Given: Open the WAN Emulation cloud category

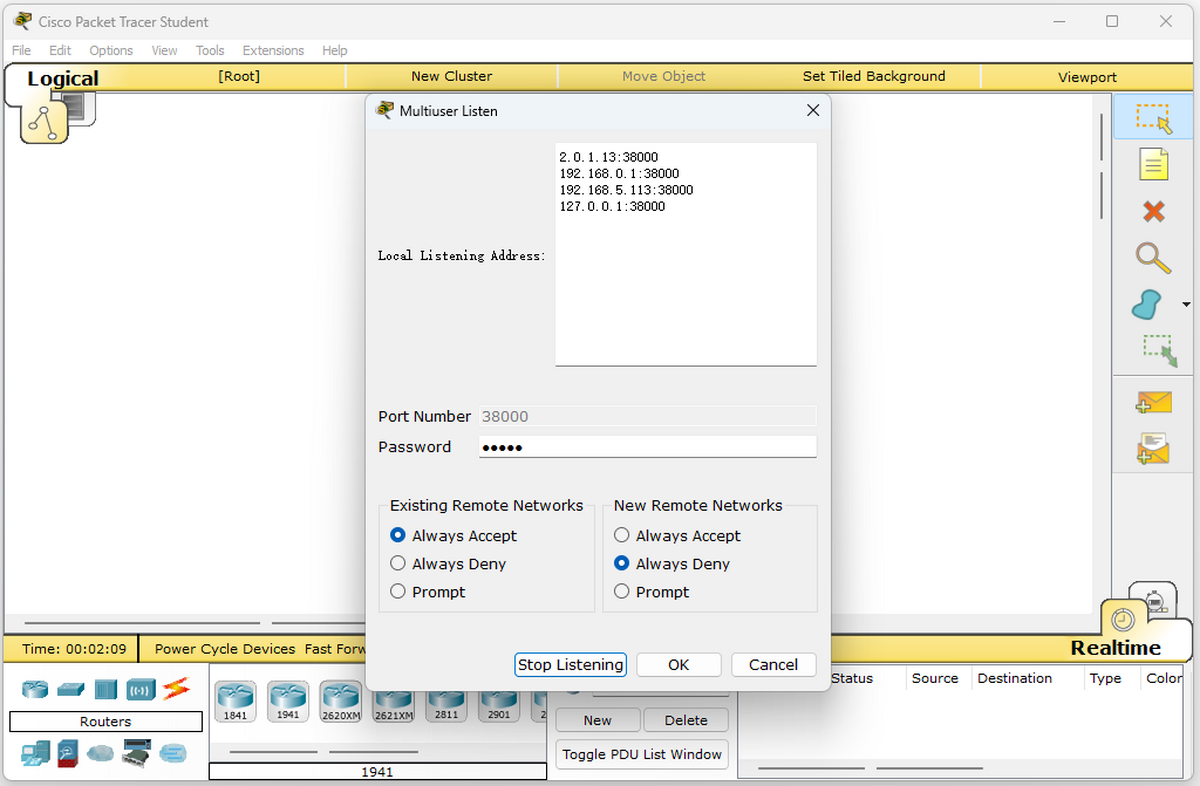Looking at the screenshot, I should 100,752.
